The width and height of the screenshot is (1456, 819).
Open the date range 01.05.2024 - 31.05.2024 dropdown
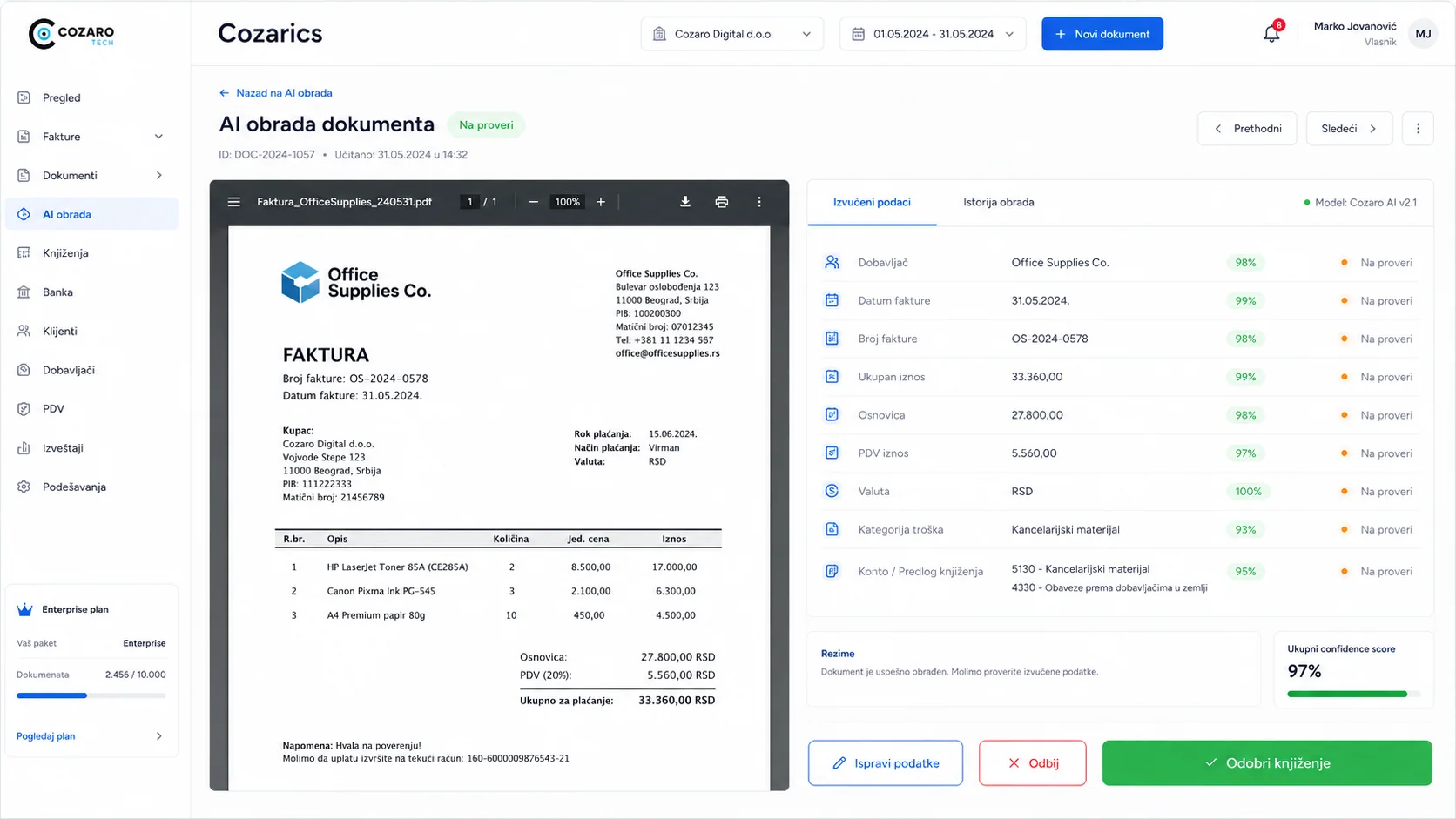coord(933,34)
